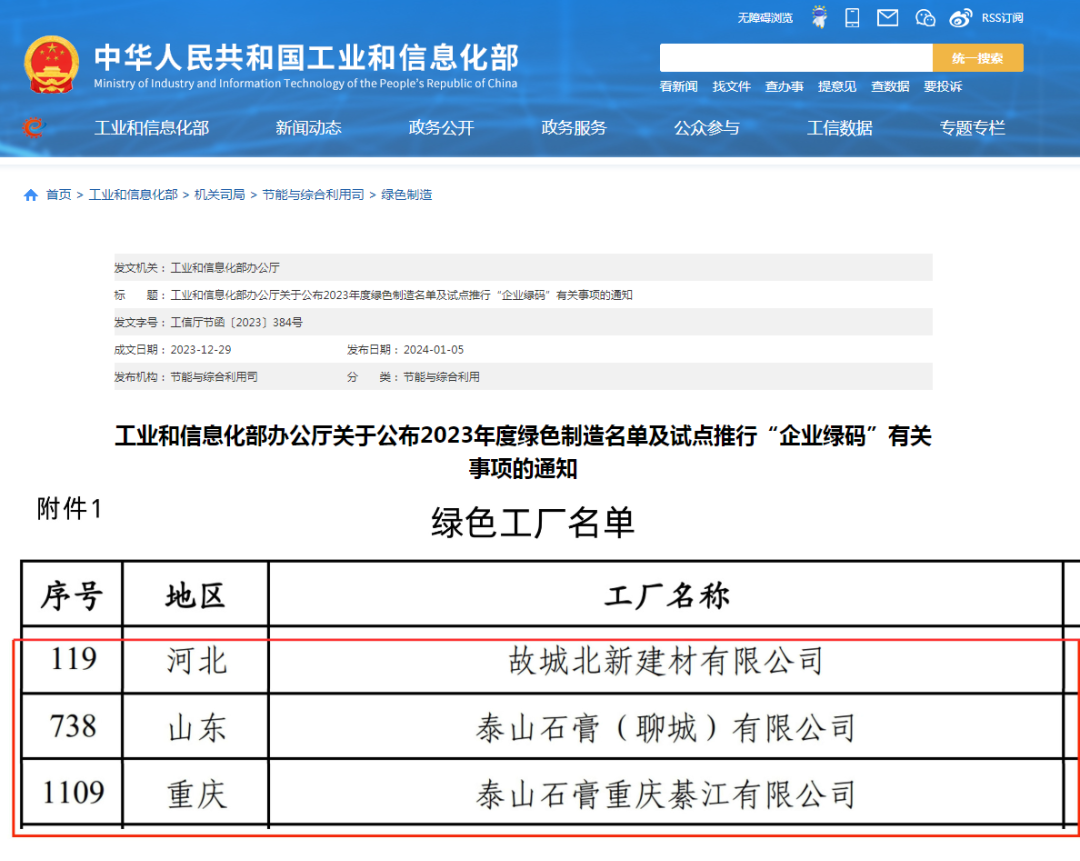This screenshot has width=1080, height=861.
Task: Open the RSS订阅 link
Action: 1002,18
